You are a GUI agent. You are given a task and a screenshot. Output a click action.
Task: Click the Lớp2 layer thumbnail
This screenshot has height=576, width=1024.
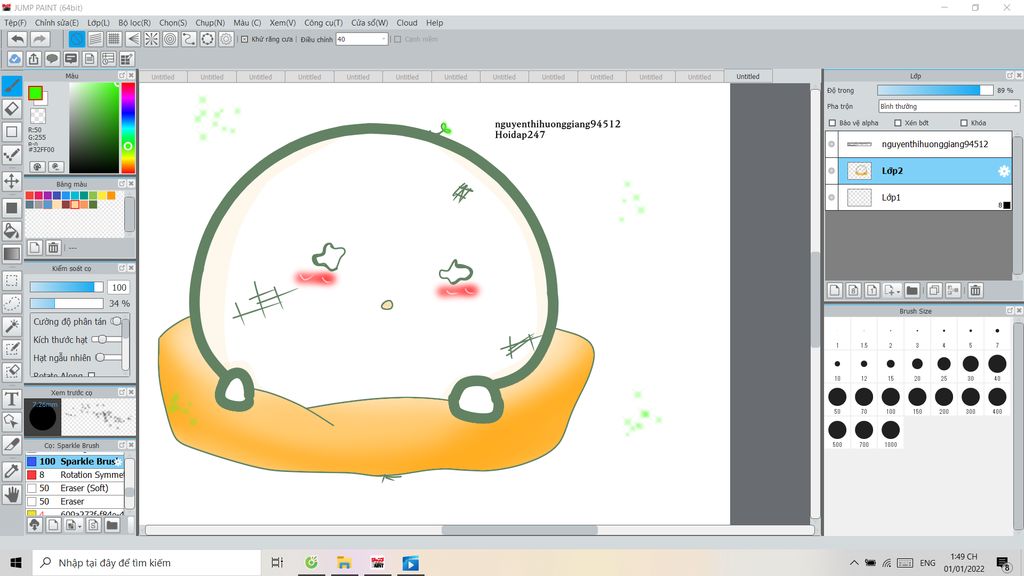tap(859, 171)
